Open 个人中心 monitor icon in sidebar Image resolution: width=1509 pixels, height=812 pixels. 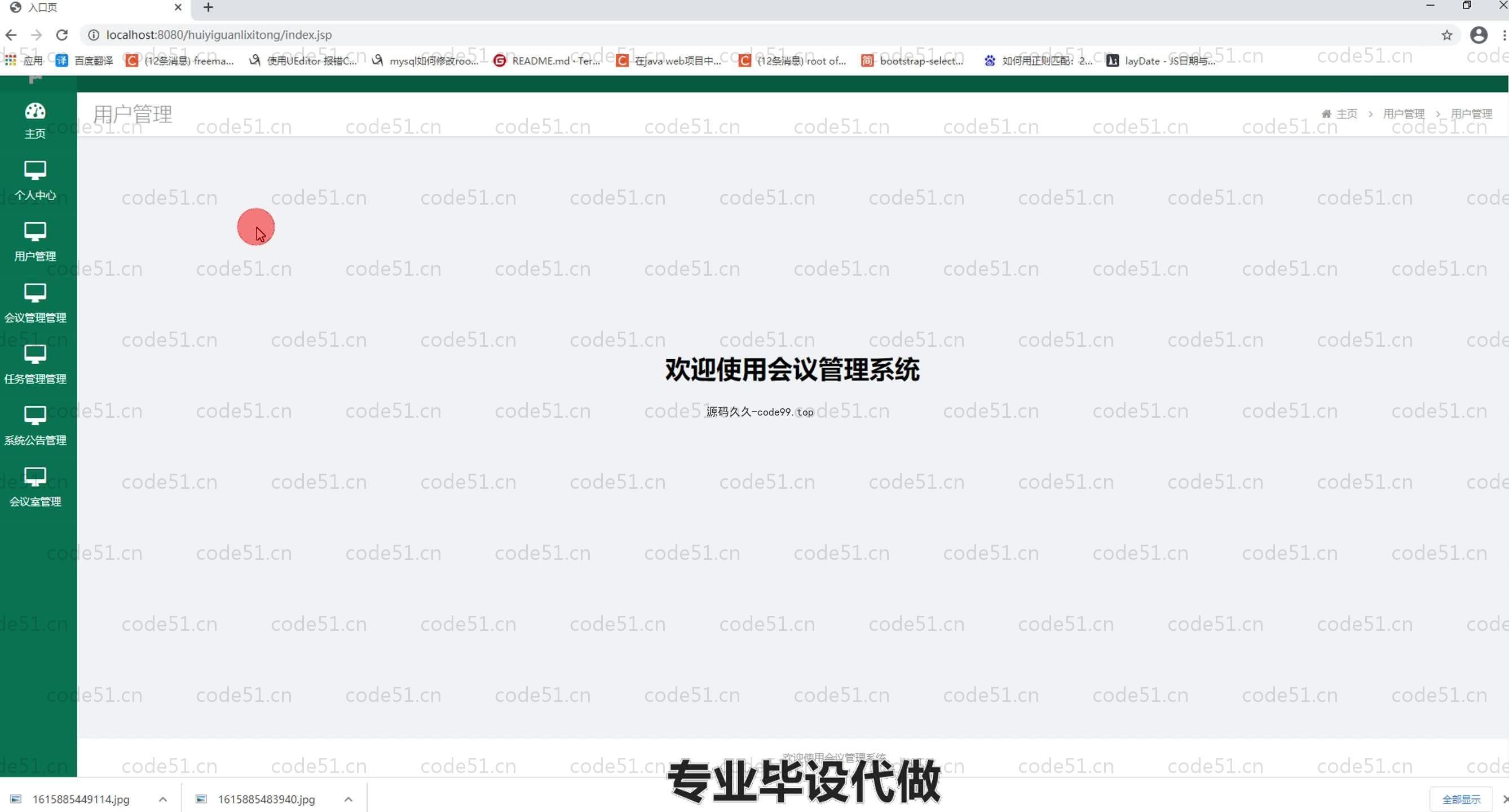point(35,170)
